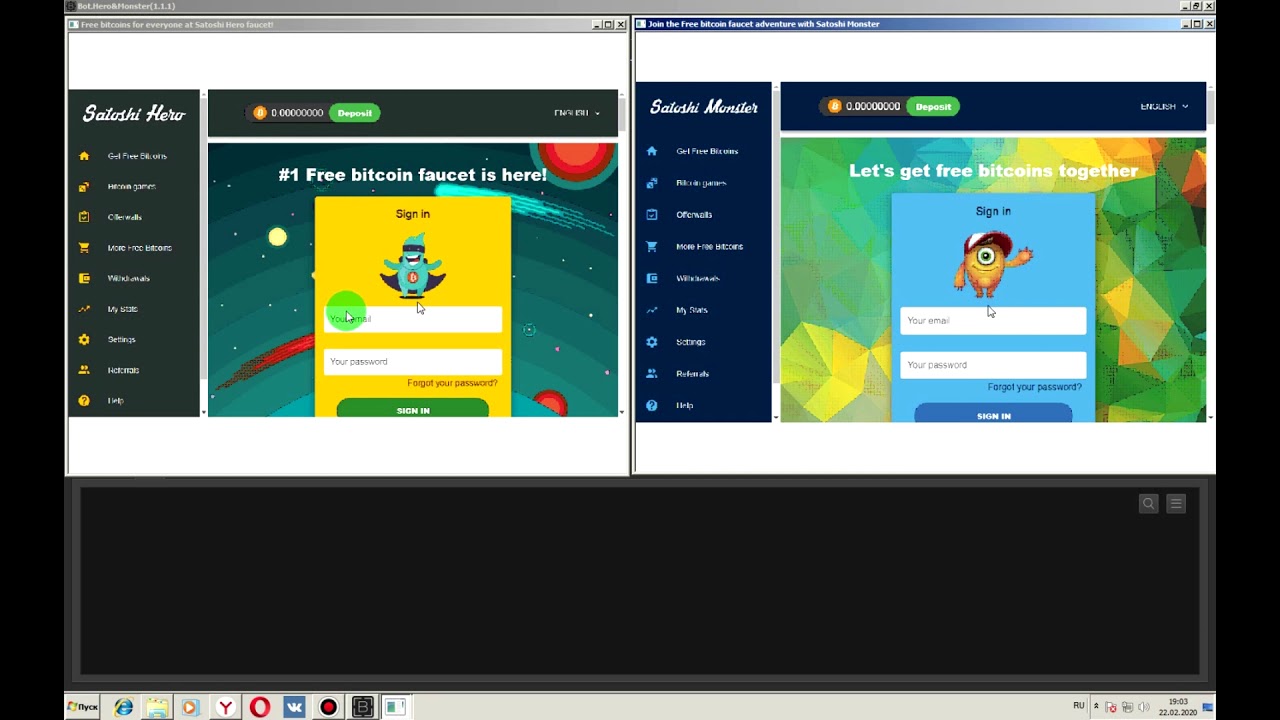Image resolution: width=1280 pixels, height=720 pixels.
Task: Click Withdrawals wallet icon in Satoshi Hero sidebar
Action: click(x=84, y=278)
